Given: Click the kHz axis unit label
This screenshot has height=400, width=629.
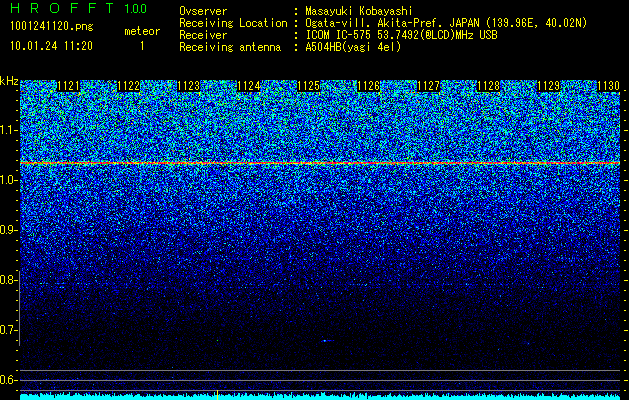Looking at the screenshot, I should tap(9, 81).
